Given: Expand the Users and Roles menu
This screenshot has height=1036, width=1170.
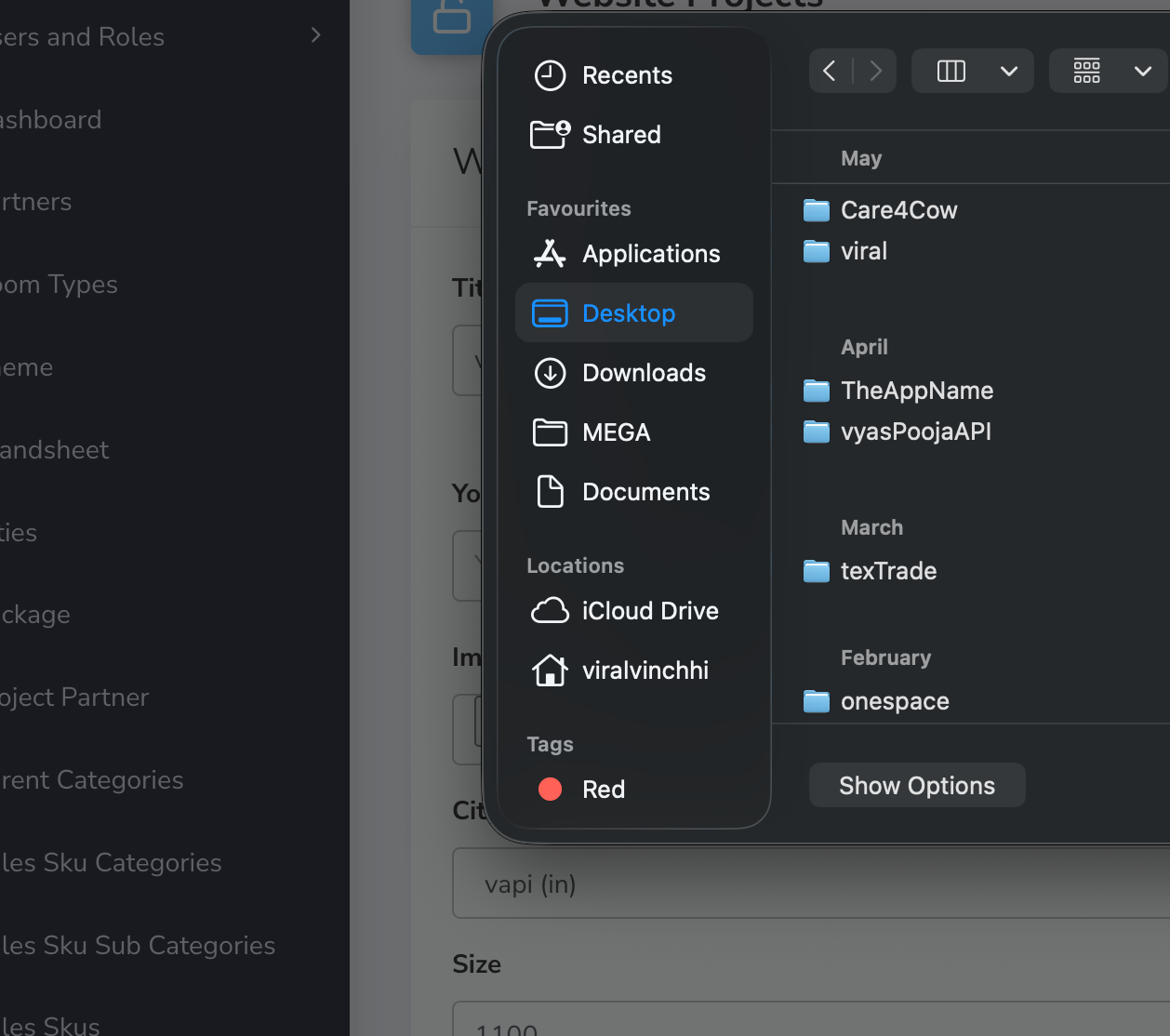Looking at the screenshot, I should point(315,35).
